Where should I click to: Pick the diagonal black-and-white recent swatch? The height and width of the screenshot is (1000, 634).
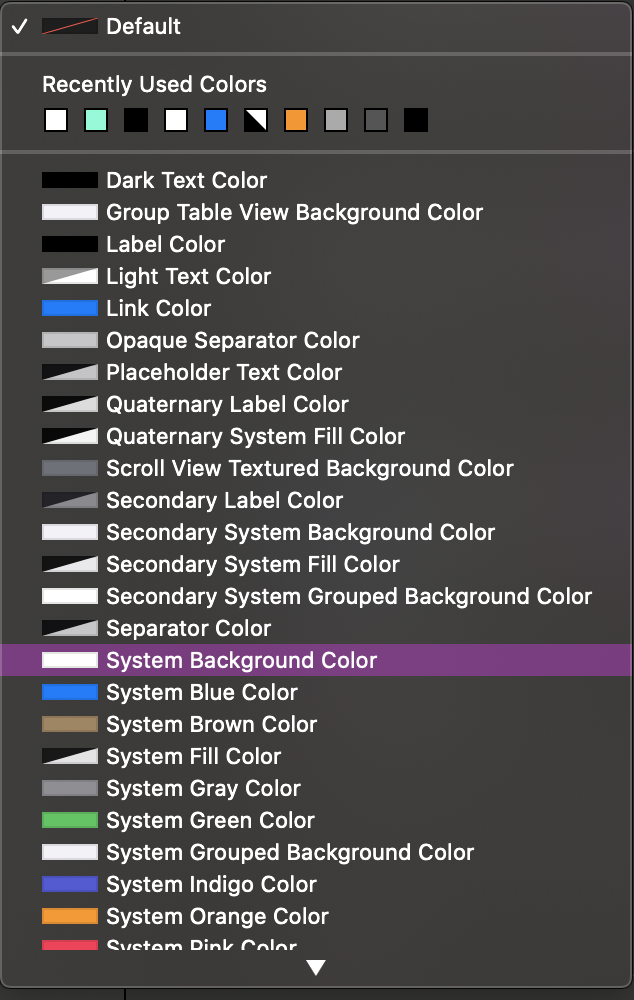pos(256,121)
